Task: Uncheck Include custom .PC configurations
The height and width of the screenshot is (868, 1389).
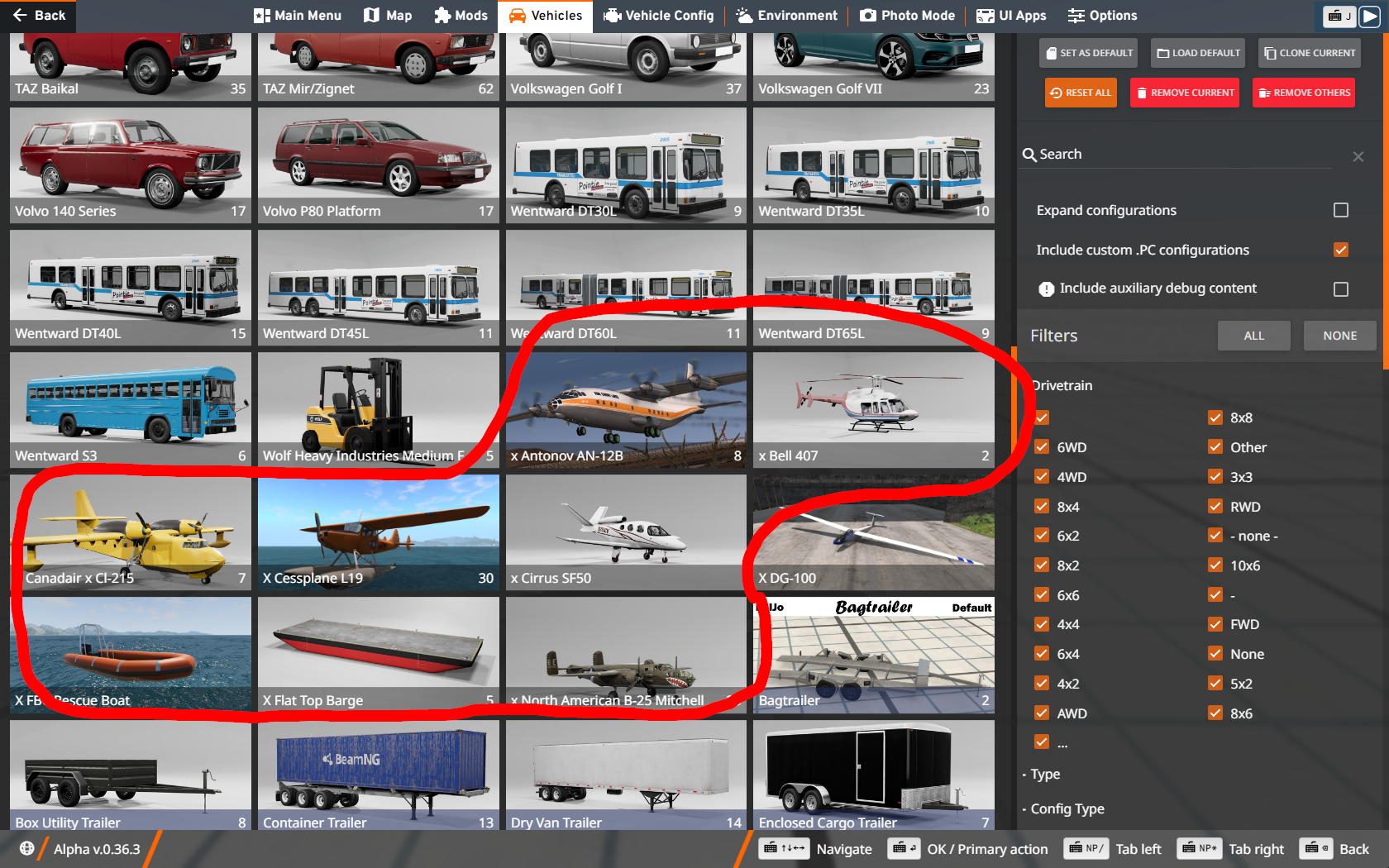Action: pos(1341,250)
